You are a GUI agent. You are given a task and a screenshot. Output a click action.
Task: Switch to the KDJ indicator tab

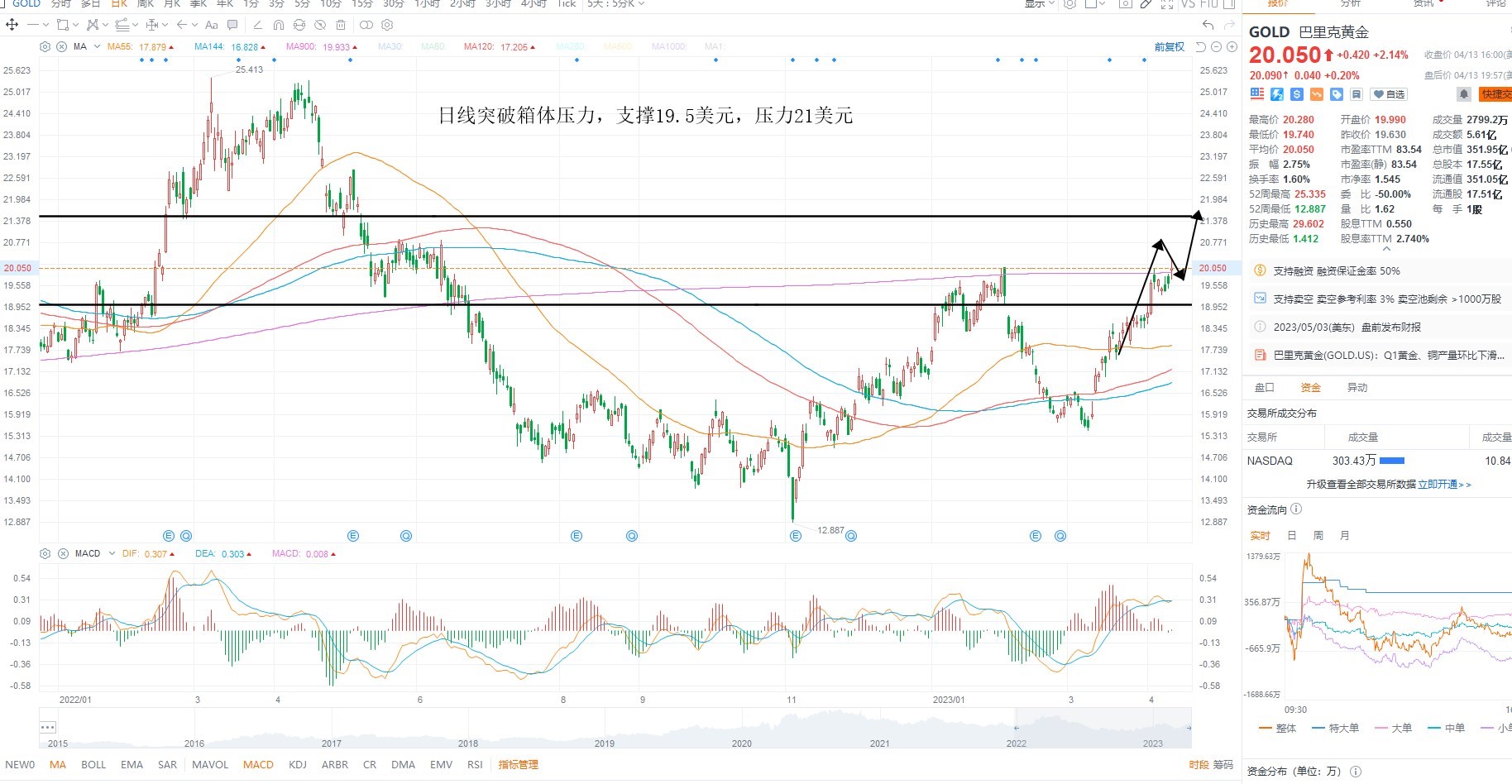coord(298,764)
